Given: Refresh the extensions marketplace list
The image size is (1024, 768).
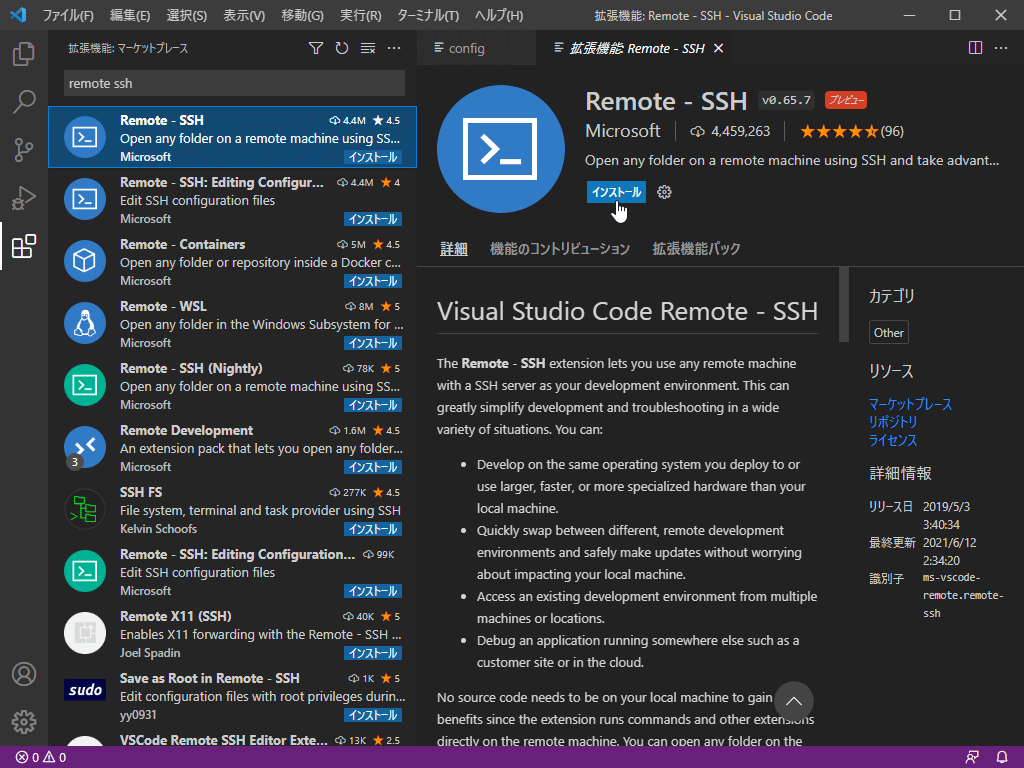Looking at the screenshot, I should [340, 47].
